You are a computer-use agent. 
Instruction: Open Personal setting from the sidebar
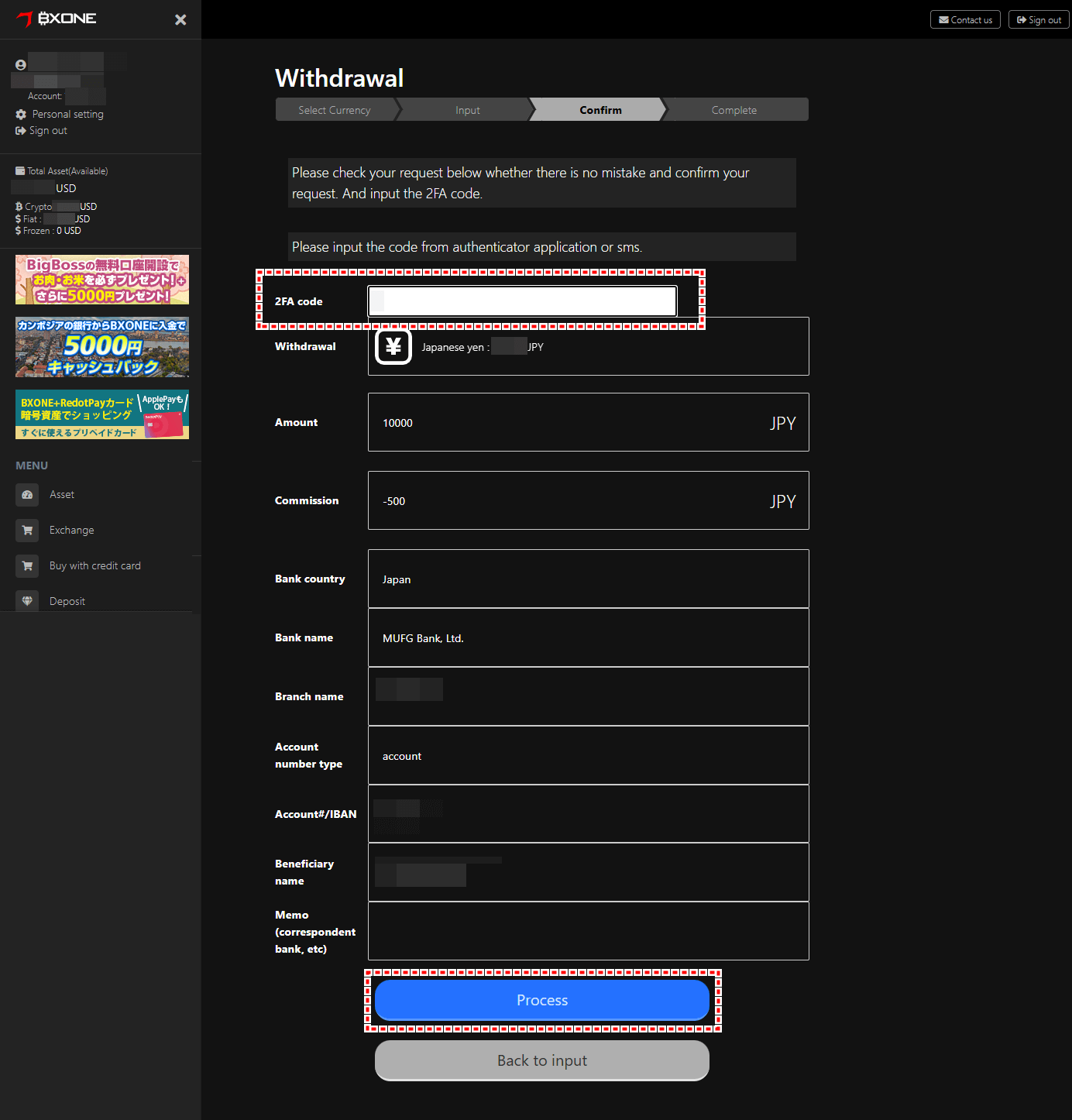(67, 114)
